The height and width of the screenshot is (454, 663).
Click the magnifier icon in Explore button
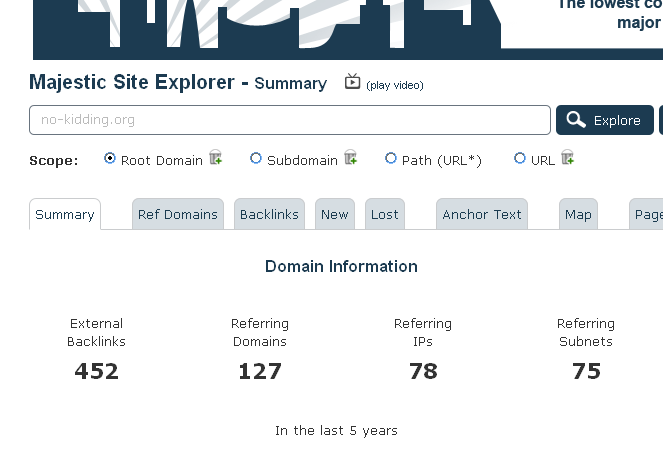[576, 120]
